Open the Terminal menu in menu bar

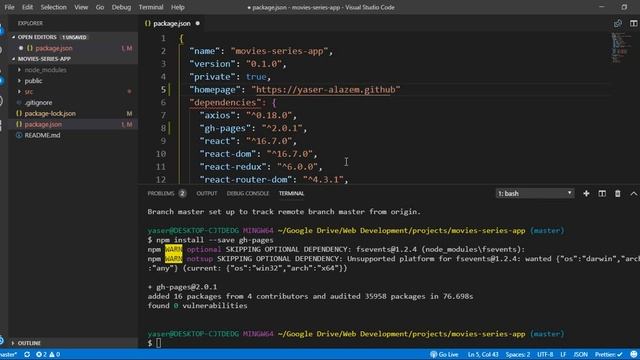151,7
